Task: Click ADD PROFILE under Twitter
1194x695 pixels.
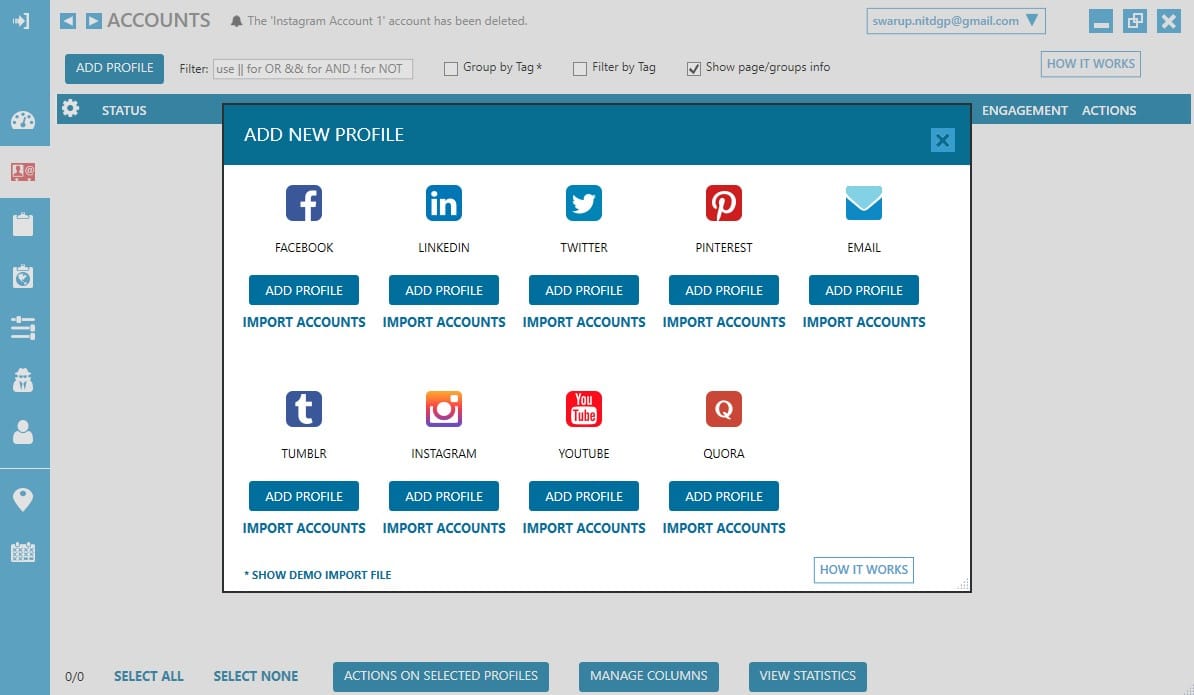Action: pos(584,290)
